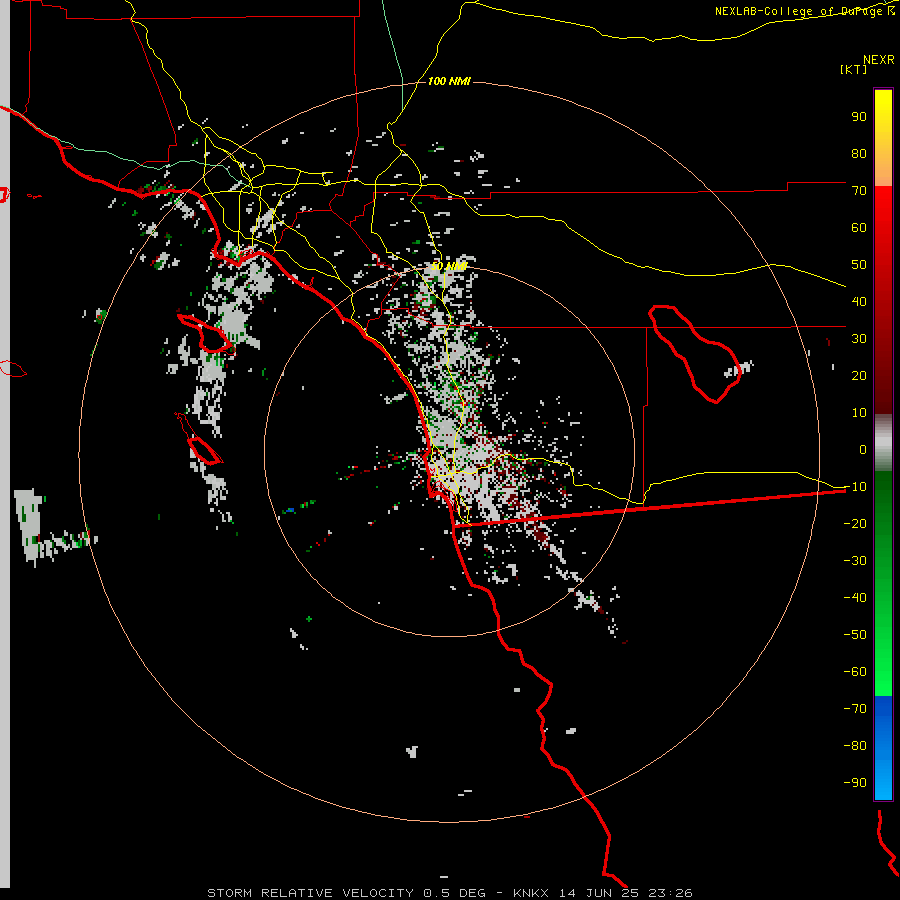Click the 100 NMI range ring label
This screenshot has height=900, width=900.
coord(449,82)
